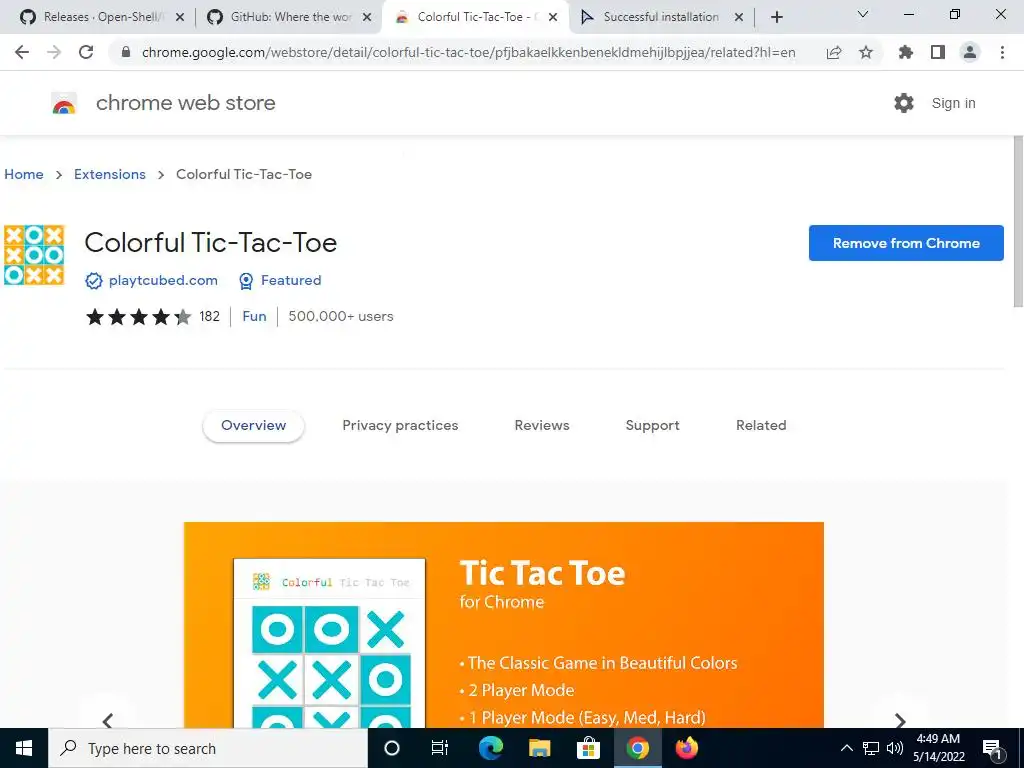
Task: Open the Chrome profile avatar
Action: coord(970,52)
